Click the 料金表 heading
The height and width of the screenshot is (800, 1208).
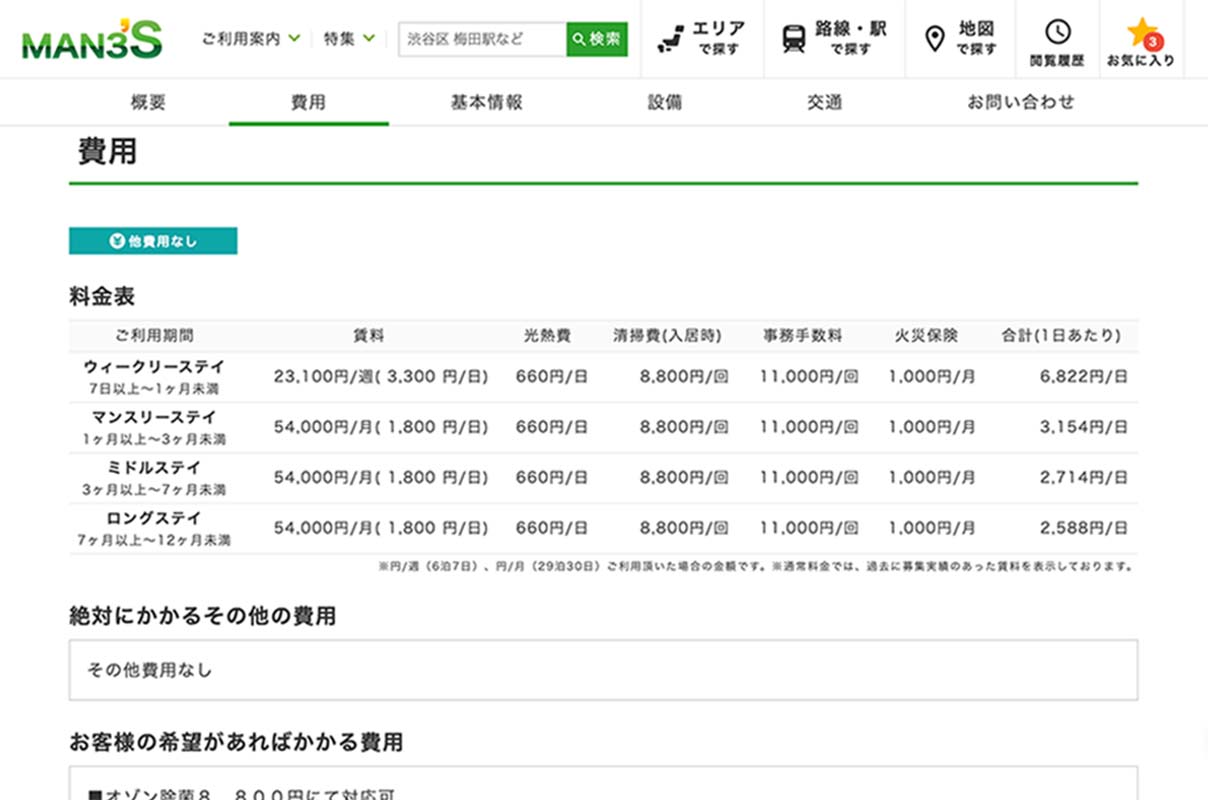click(102, 296)
